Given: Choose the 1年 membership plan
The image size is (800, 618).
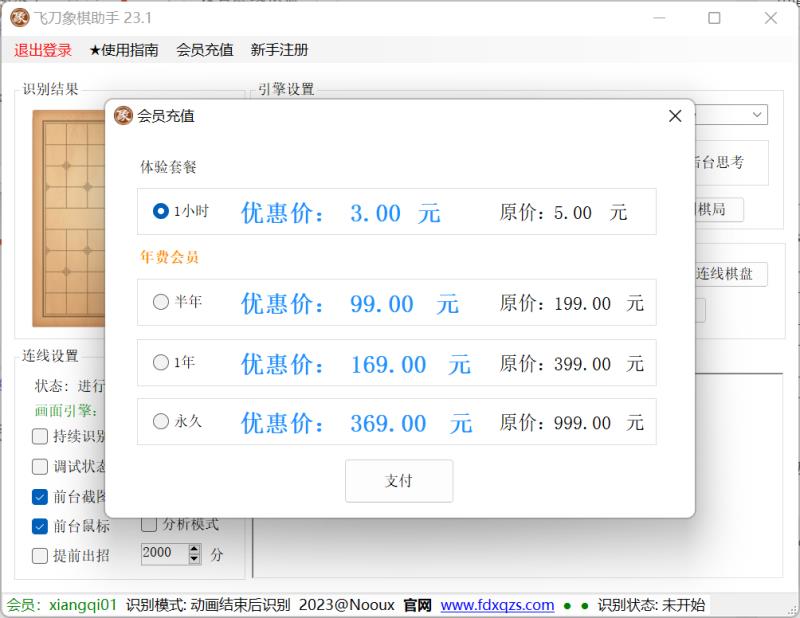Looking at the screenshot, I should click(x=161, y=363).
